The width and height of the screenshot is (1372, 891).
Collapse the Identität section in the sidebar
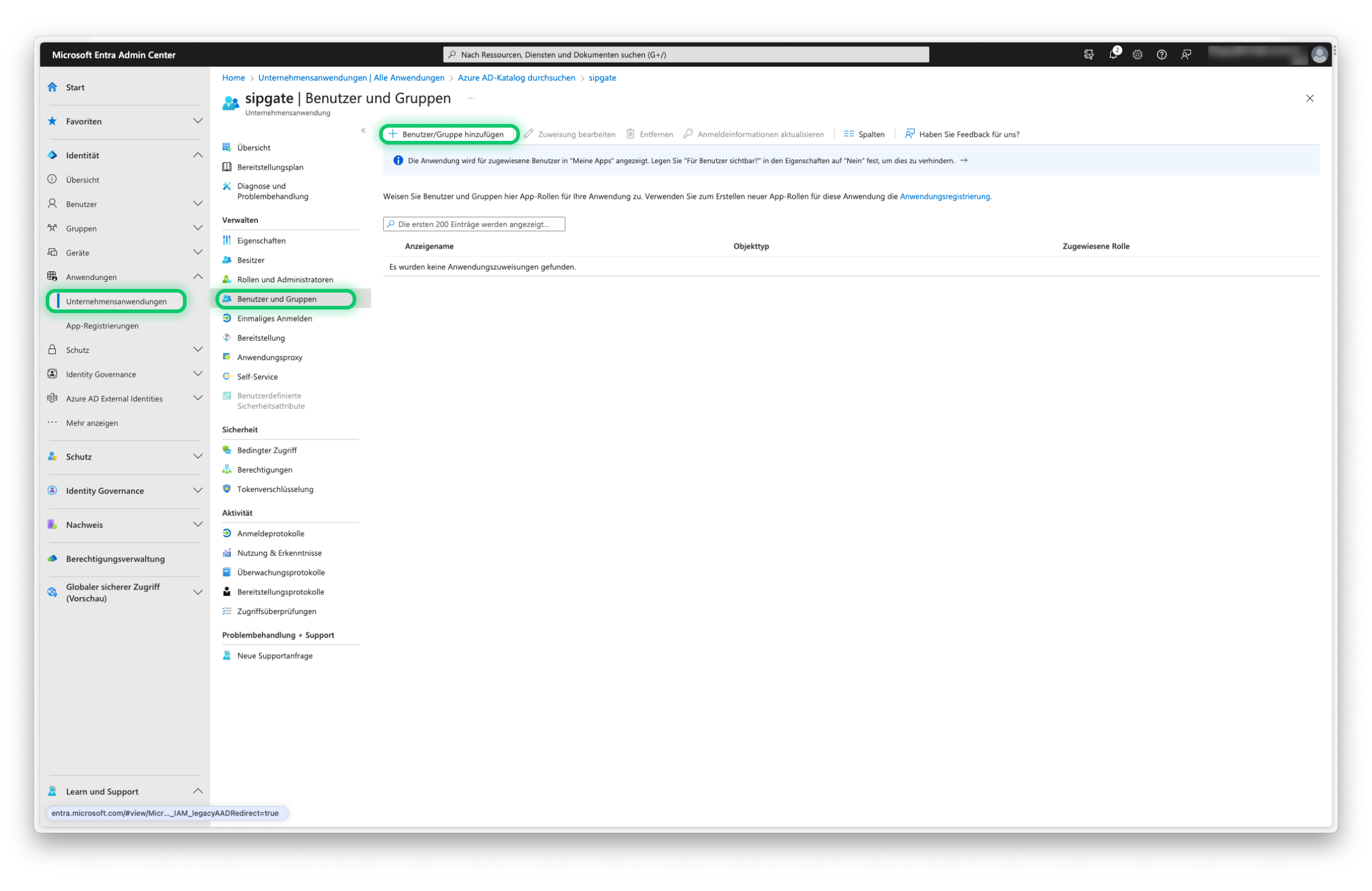tap(198, 155)
